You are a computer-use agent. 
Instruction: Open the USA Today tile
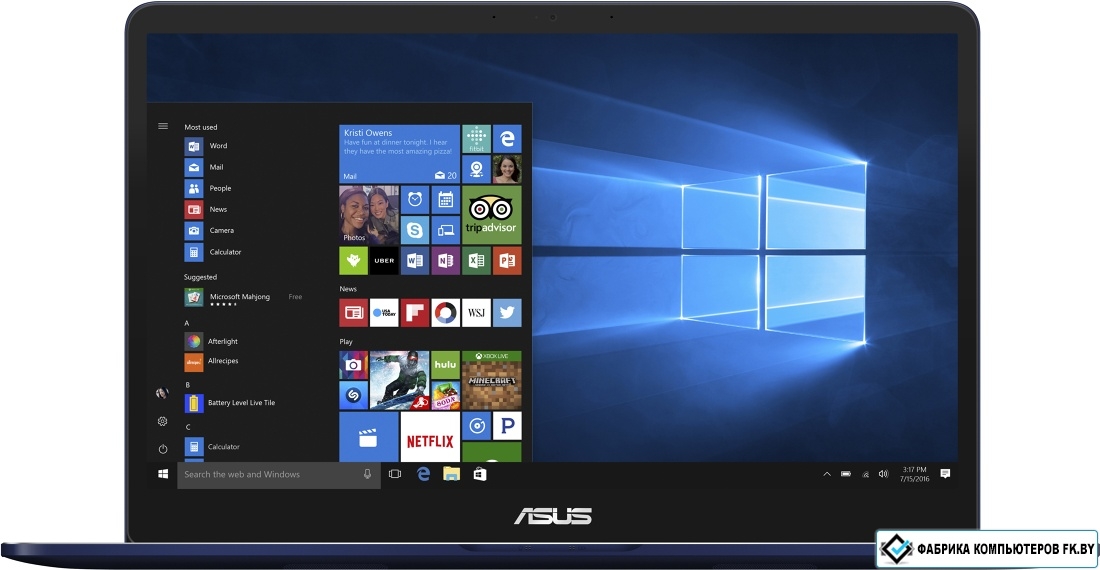coord(384,313)
